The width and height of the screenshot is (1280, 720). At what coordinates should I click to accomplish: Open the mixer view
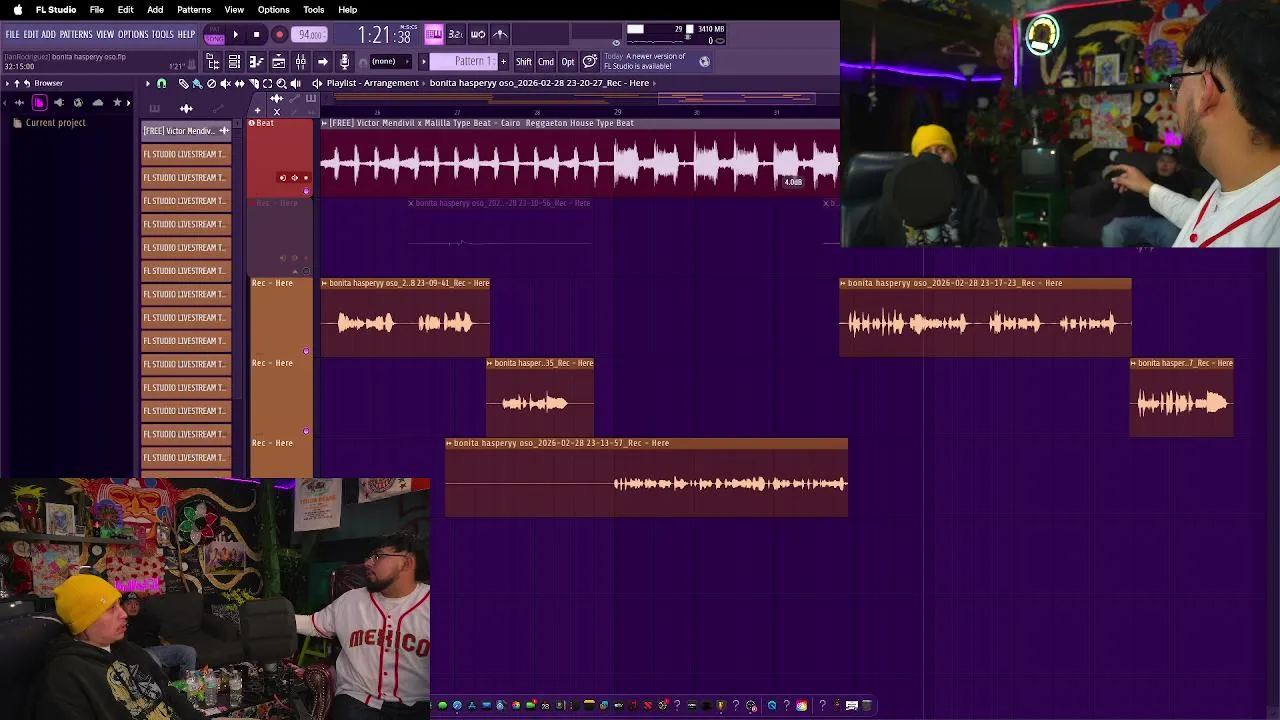click(301, 62)
